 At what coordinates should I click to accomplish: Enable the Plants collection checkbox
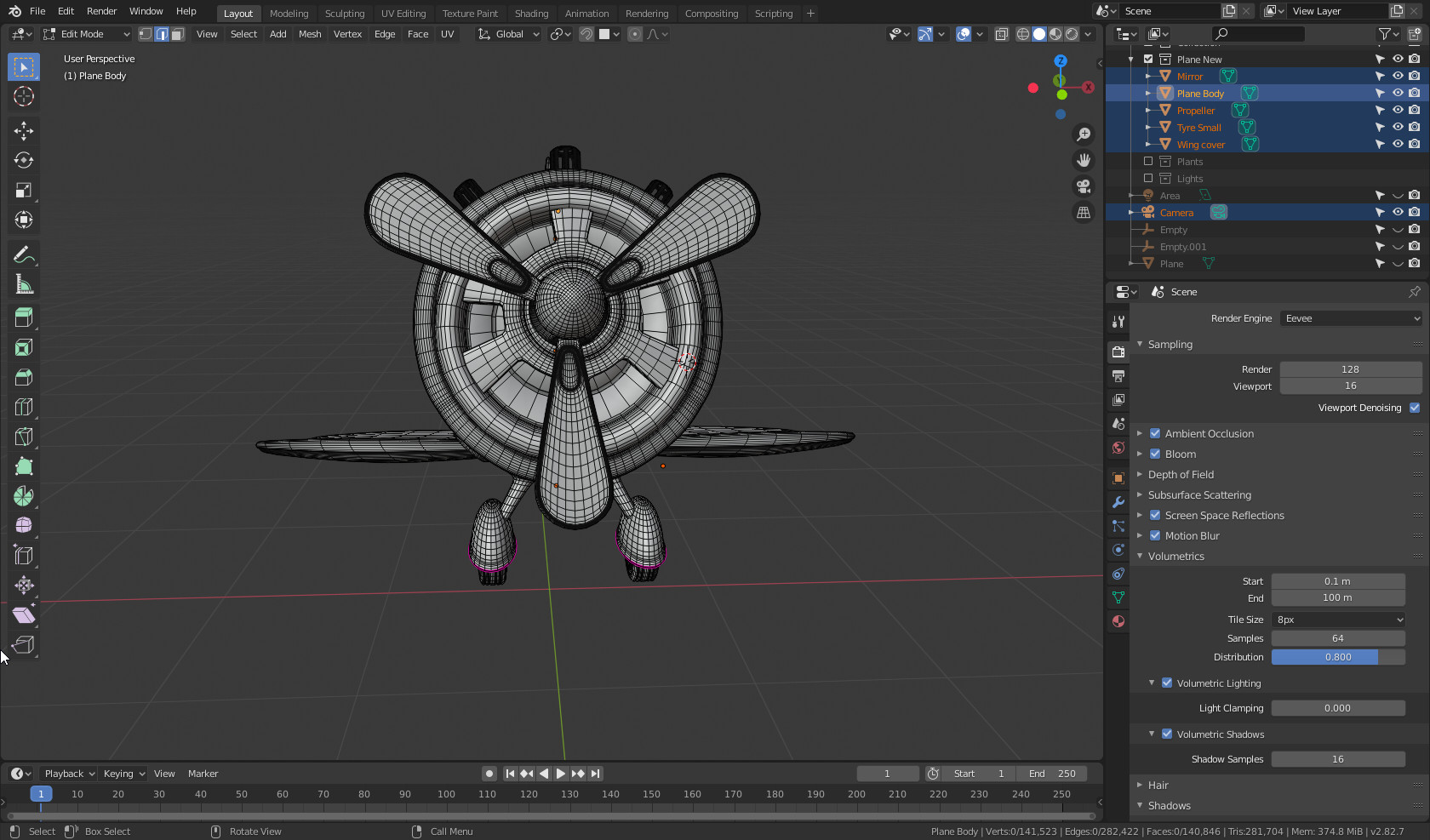[1147, 161]
